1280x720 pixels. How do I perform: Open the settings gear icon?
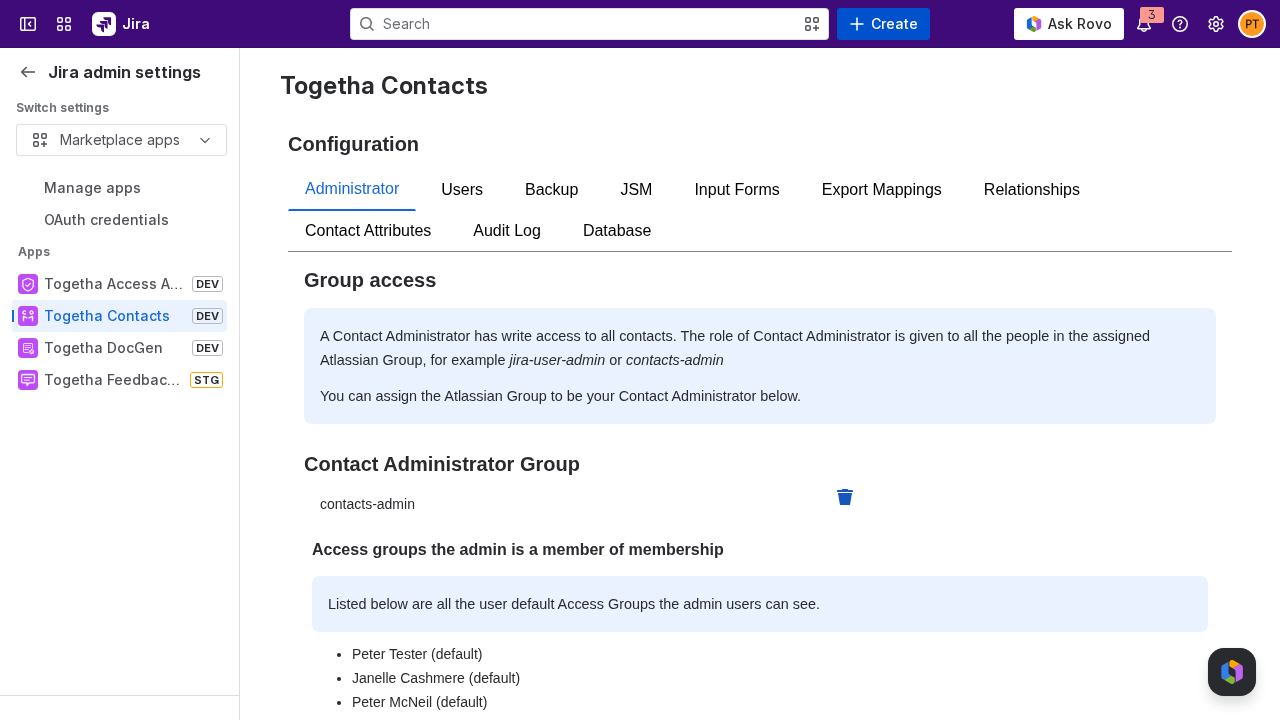(x=1216, y=24)
